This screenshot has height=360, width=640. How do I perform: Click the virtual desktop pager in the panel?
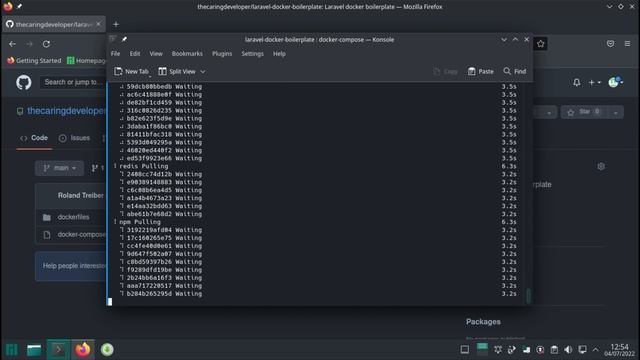click(x=482, y=349)
